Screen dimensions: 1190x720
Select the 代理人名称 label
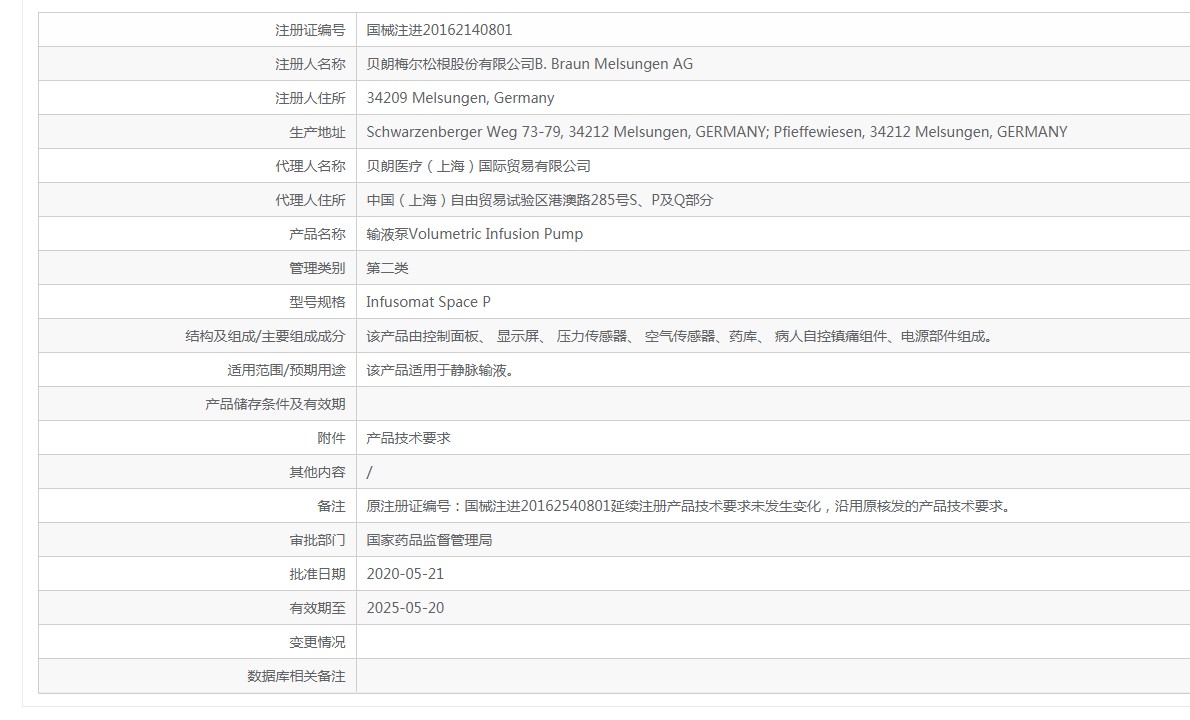coord(310,166)
